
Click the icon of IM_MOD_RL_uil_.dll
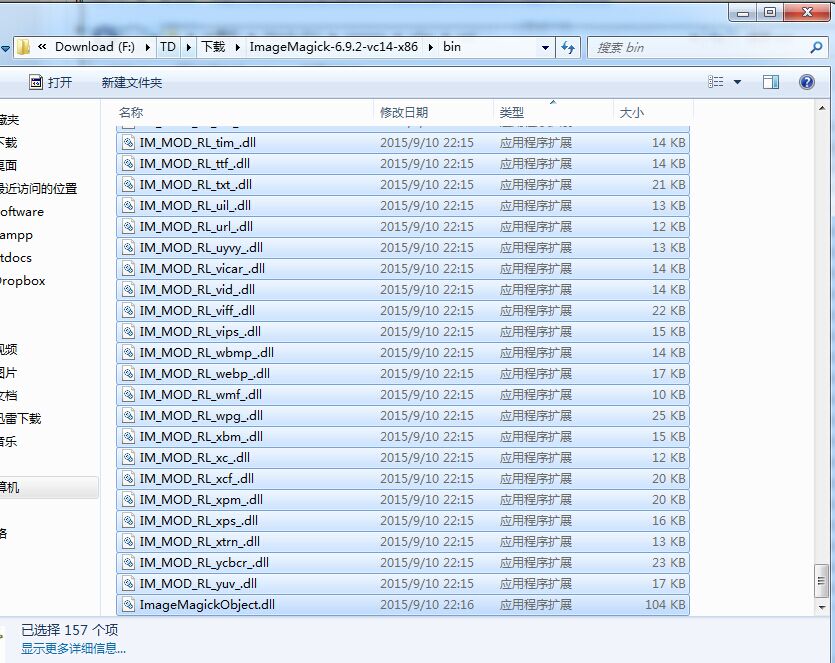[x=128, y=206]
